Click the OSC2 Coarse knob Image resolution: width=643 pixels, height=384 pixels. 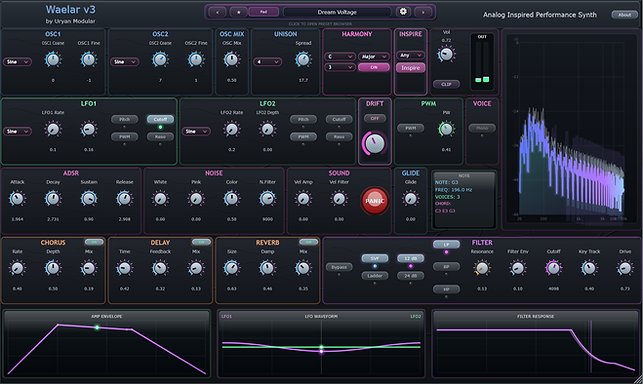click(160, 60)
